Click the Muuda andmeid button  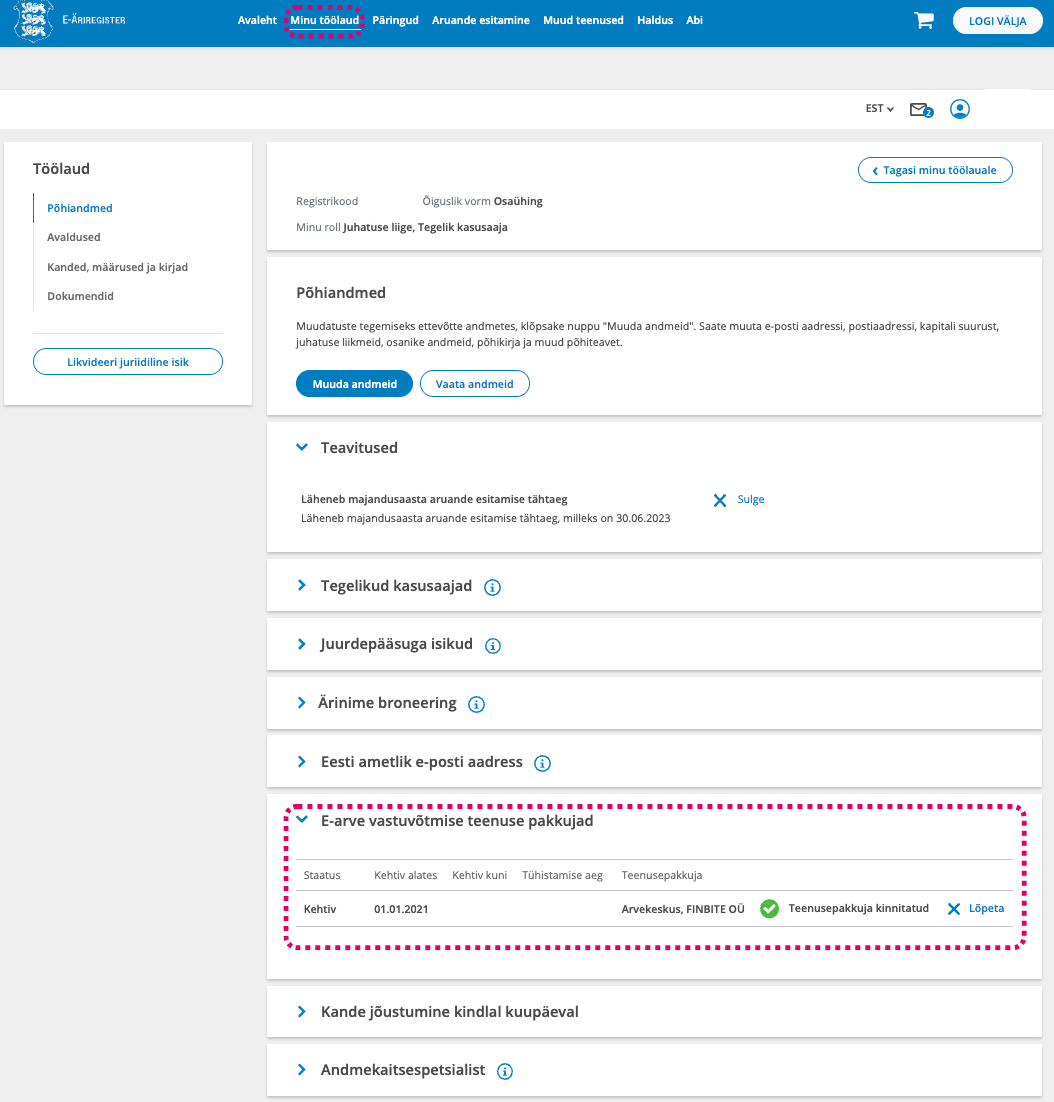(x=354, y=384)
